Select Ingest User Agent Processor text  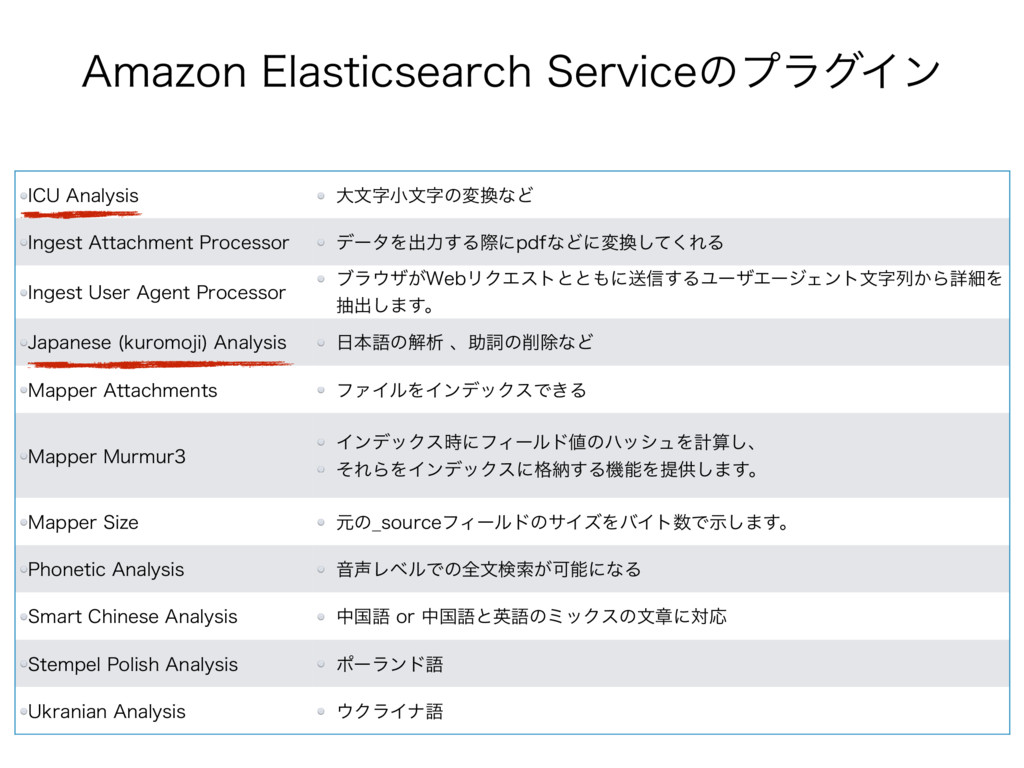pos(157,293)
